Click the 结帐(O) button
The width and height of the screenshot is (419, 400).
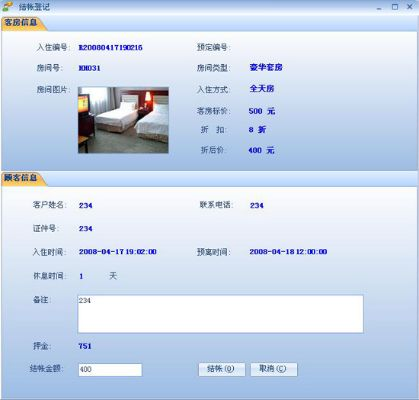pos(222,369)
